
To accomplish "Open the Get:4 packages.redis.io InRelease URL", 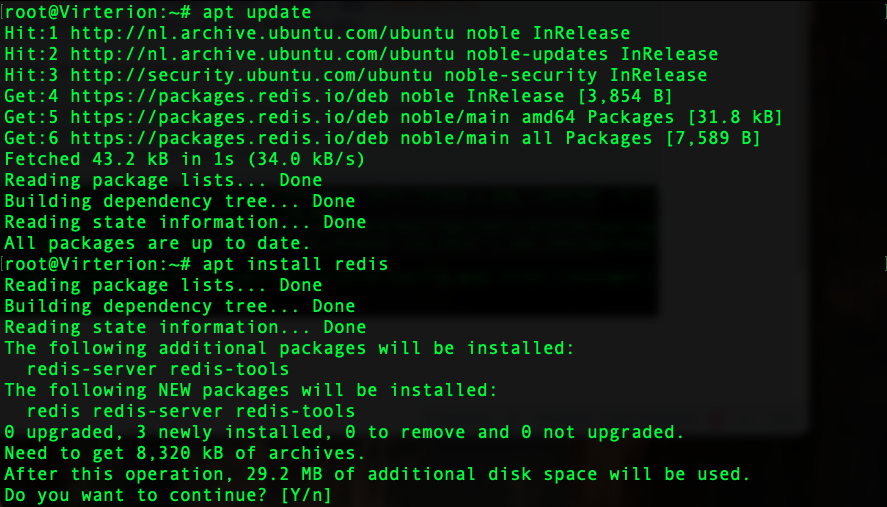I will point(229,96).
